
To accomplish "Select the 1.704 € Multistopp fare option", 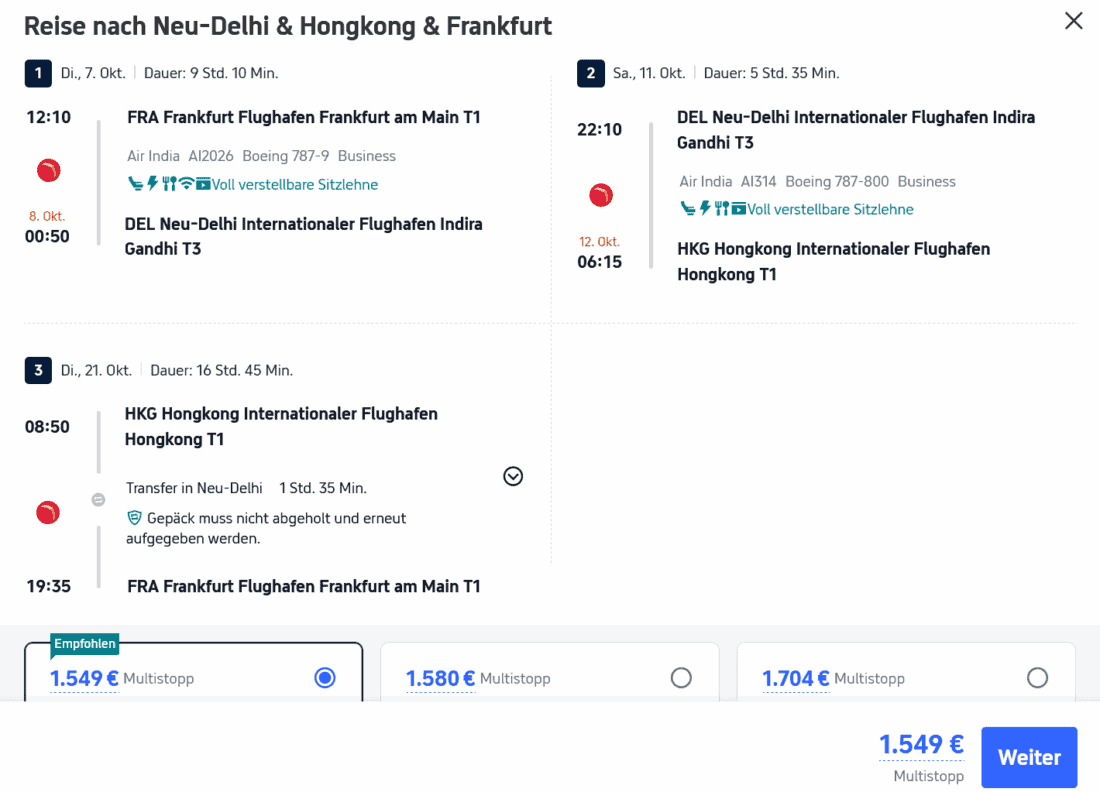I will 1037,678.
